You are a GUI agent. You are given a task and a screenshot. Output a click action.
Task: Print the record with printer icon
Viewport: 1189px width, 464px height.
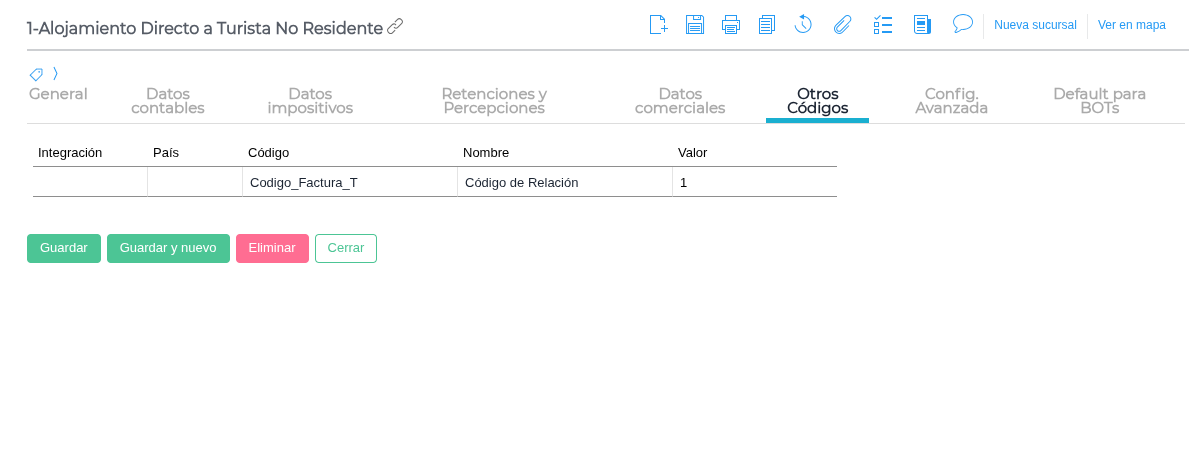[x=731, y=25]
